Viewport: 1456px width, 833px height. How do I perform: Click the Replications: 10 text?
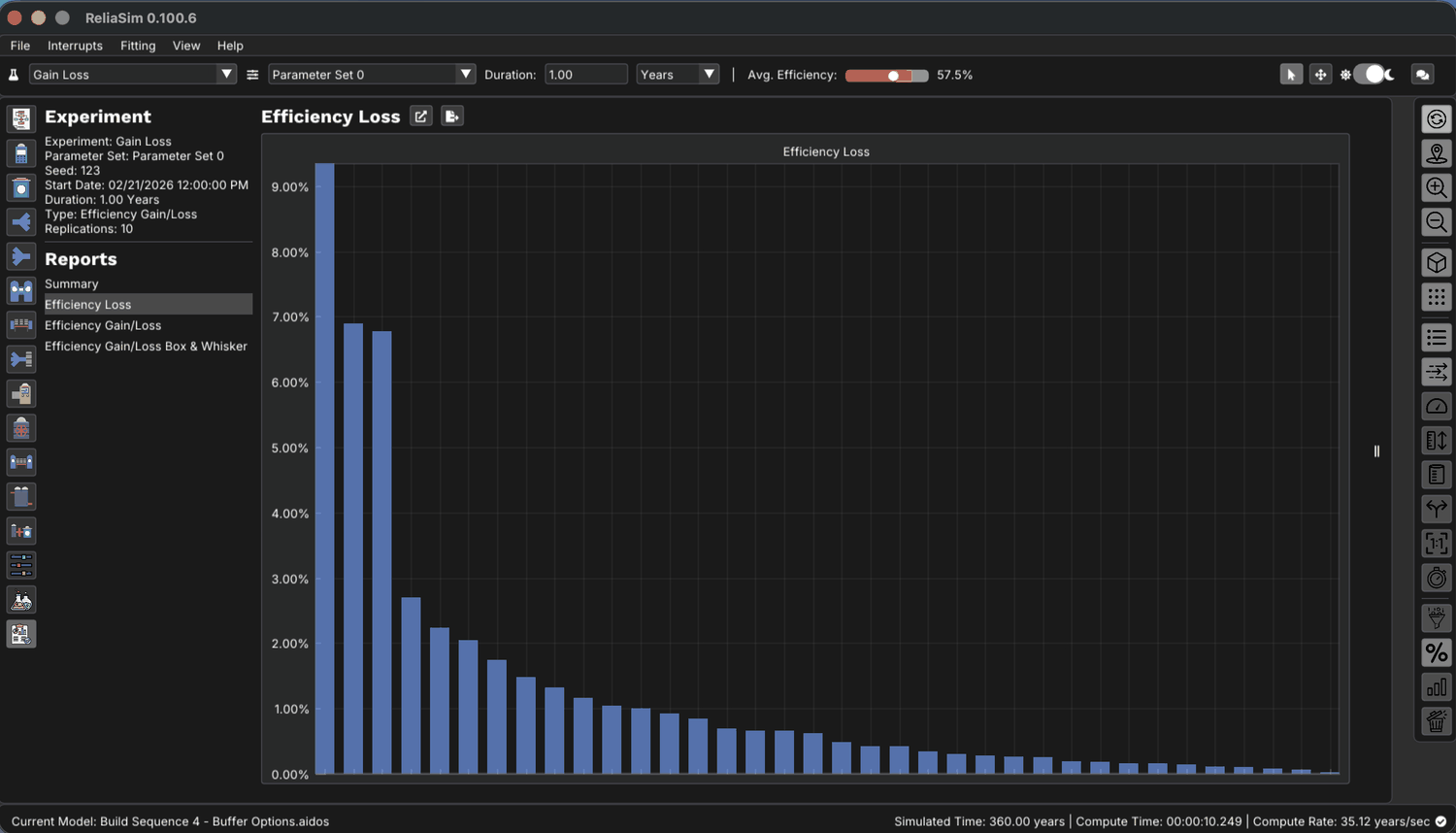[x=88, y=229]
